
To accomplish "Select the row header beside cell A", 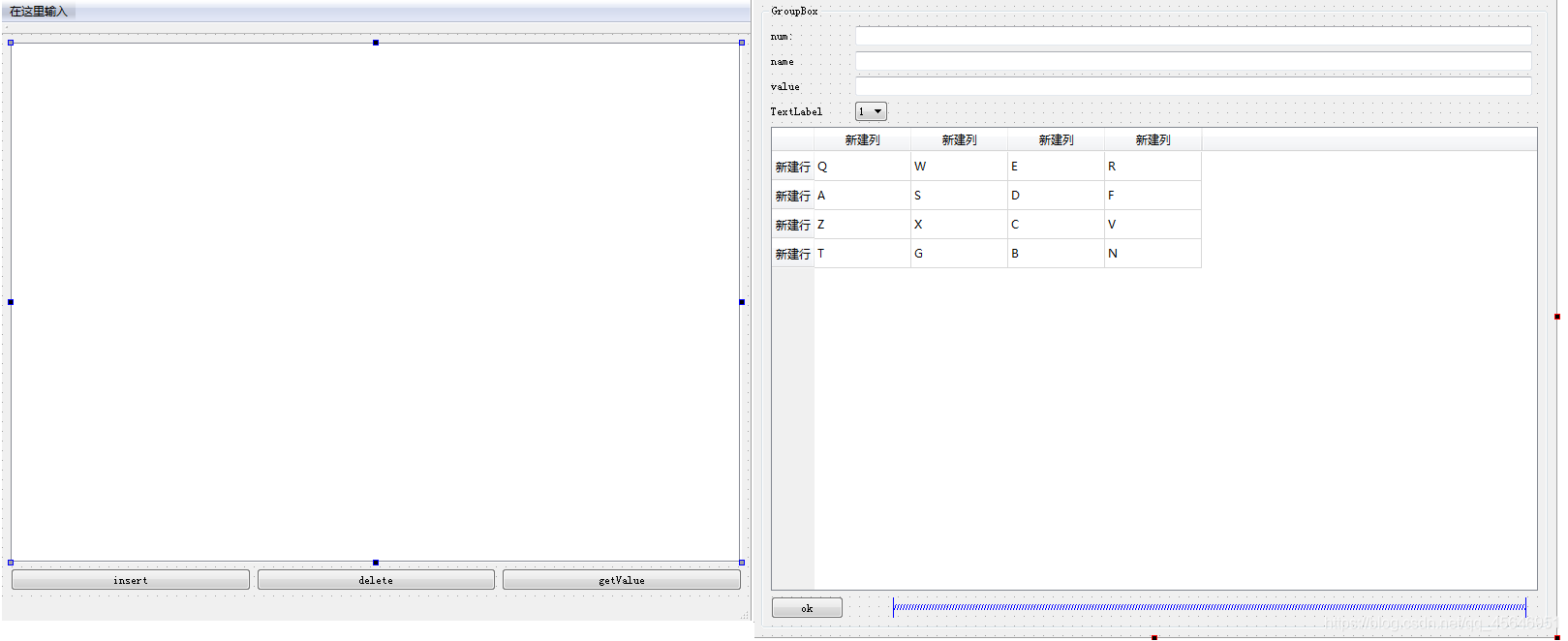I will coord(792,196).
